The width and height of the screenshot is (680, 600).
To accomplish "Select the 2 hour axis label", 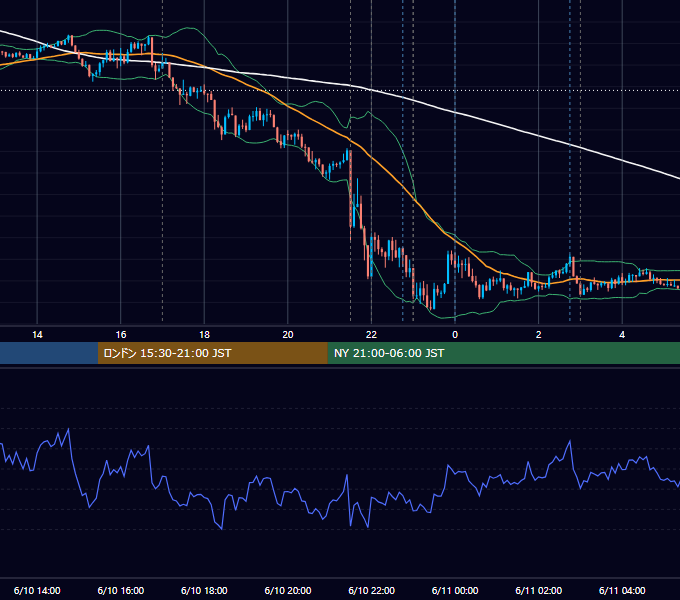I will pyautogui.click(x=539, y=335).
